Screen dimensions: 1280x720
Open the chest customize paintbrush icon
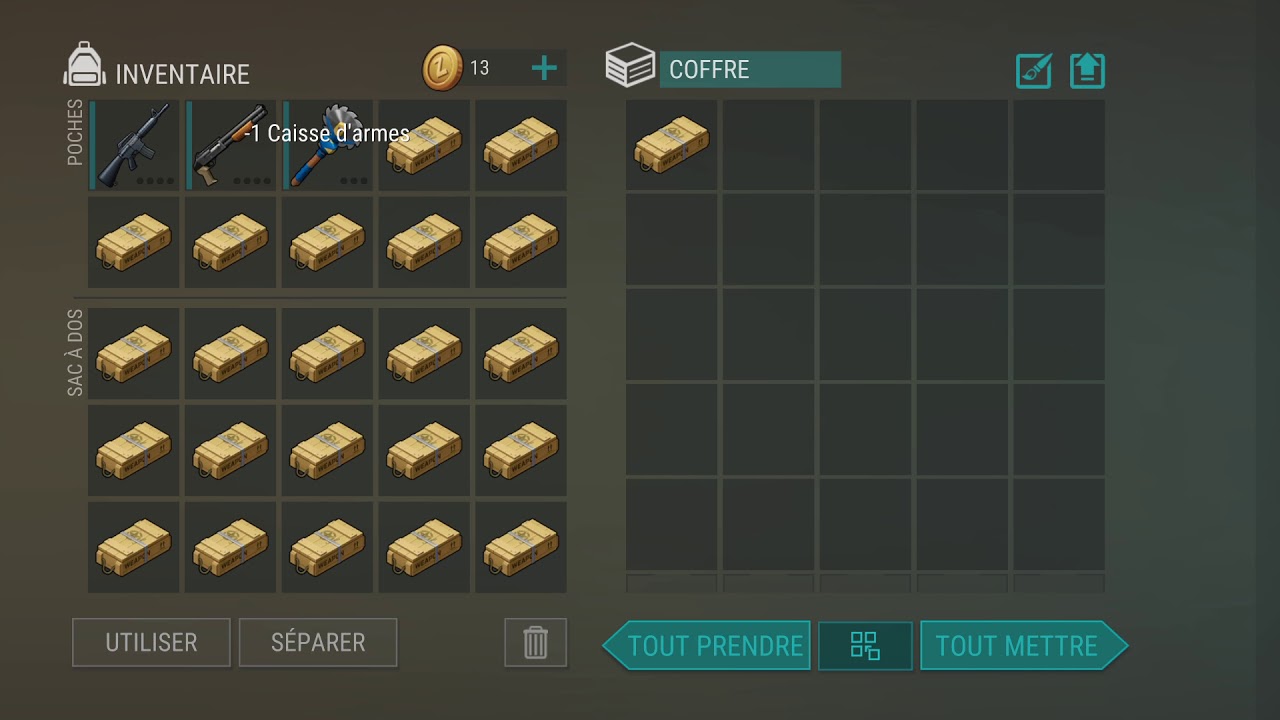click(x=1033, y=70)
